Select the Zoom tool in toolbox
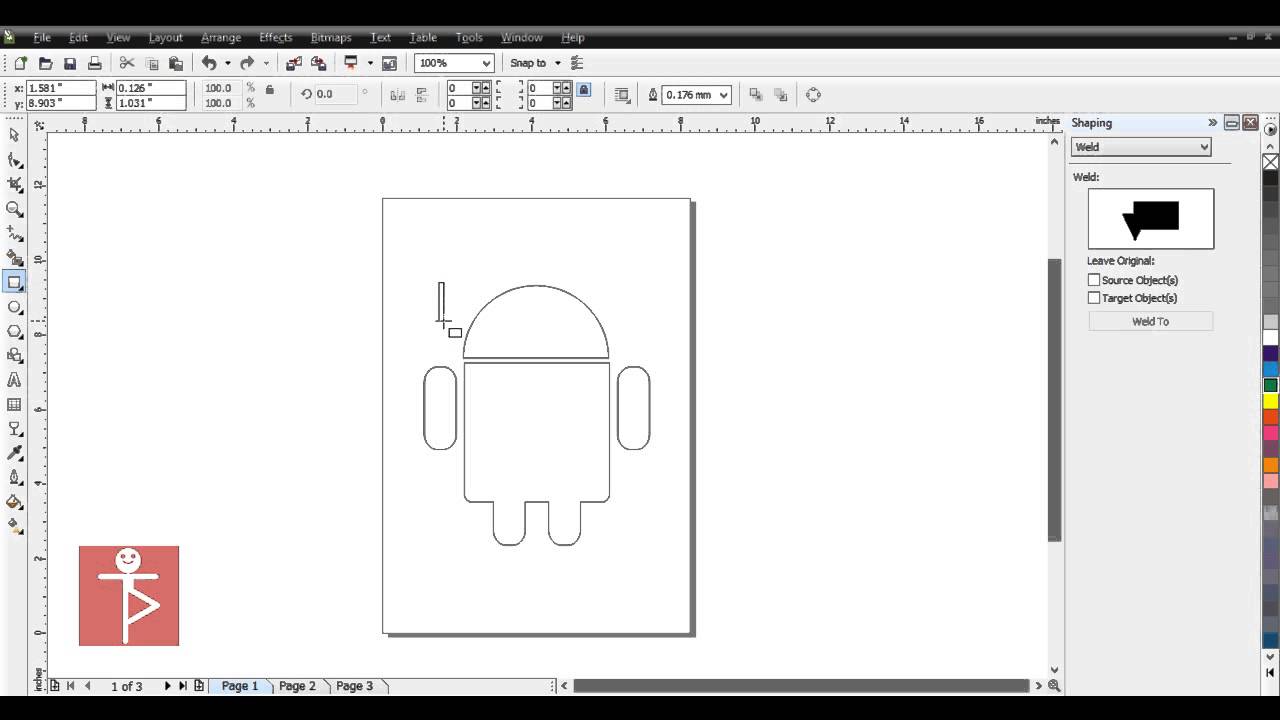Viewport: 1280px width, 720px height. click(x=14, y=209)
